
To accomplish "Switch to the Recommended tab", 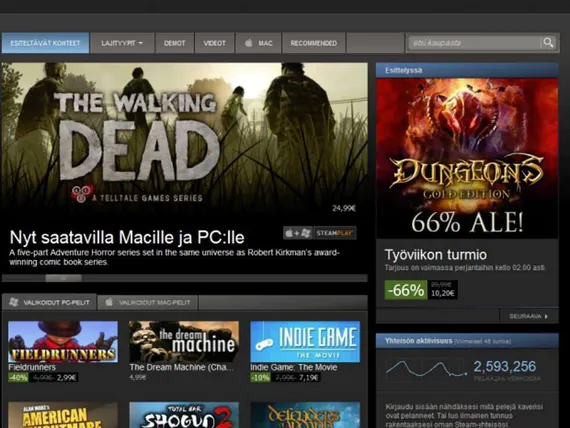I will pyautogui.click(x=313, y=43).
